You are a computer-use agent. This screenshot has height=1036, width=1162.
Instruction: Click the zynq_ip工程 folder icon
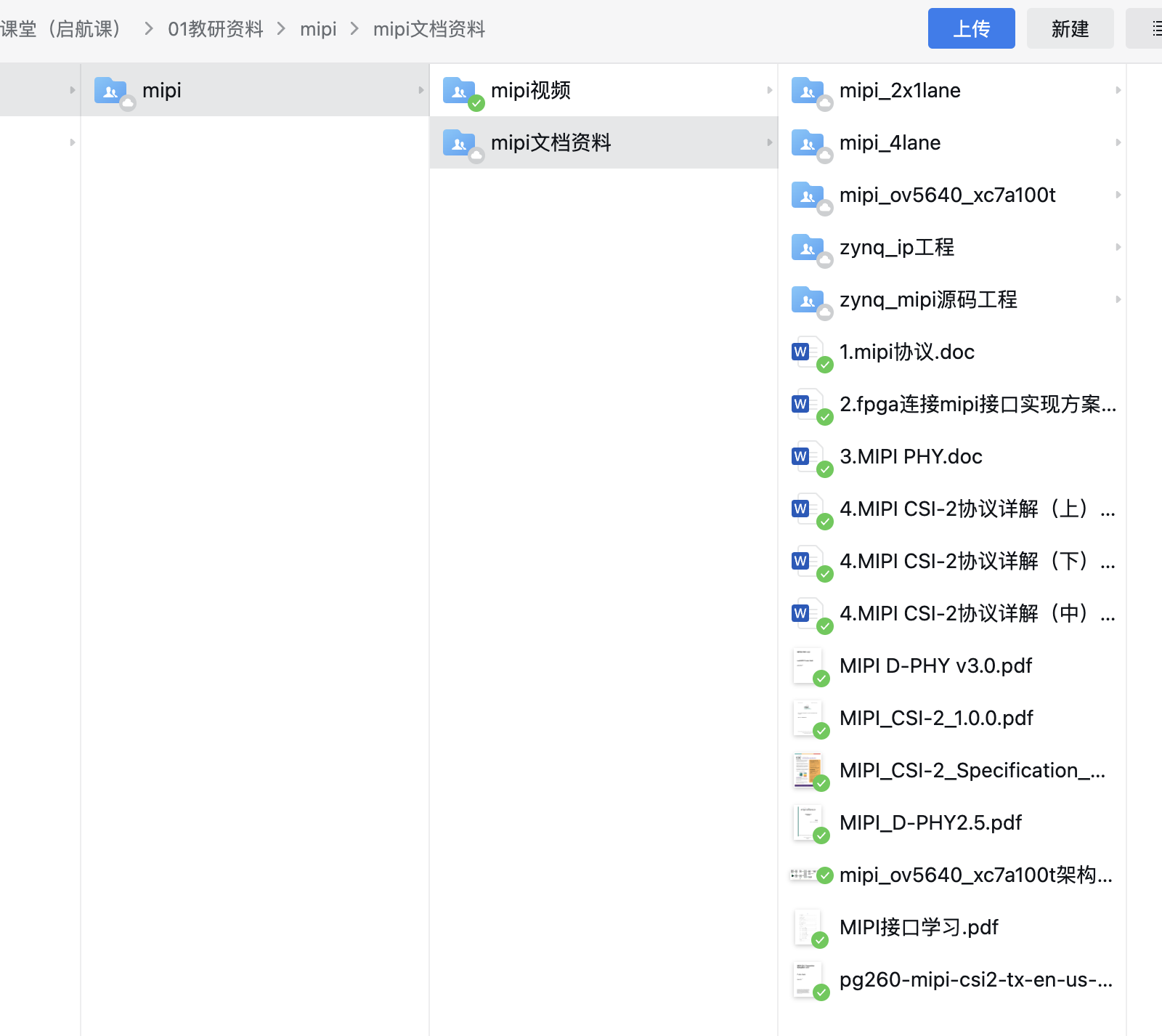pyautogui.click(x=808, y=248)
